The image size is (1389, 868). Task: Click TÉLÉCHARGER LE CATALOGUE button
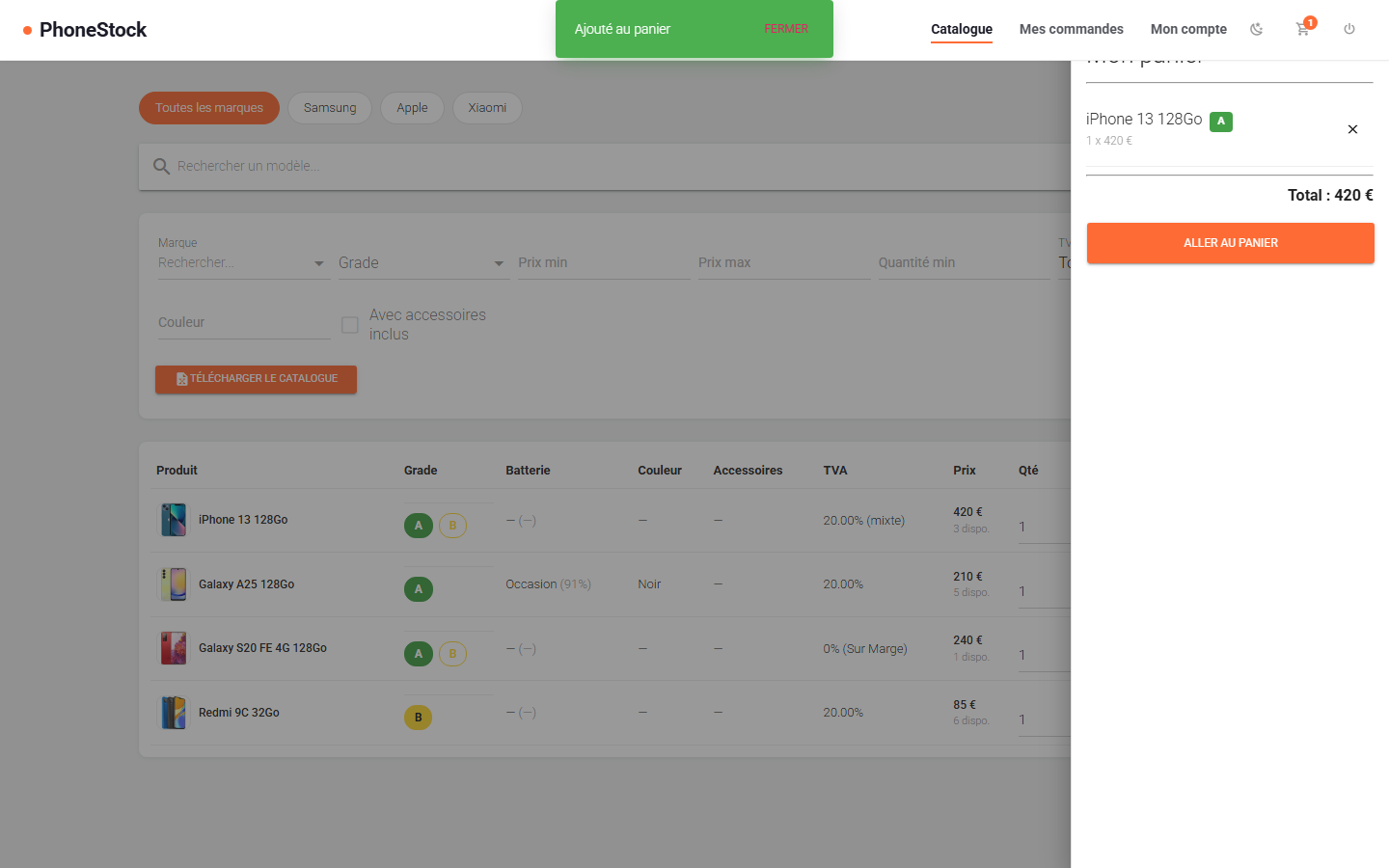[x=256, y=379]
